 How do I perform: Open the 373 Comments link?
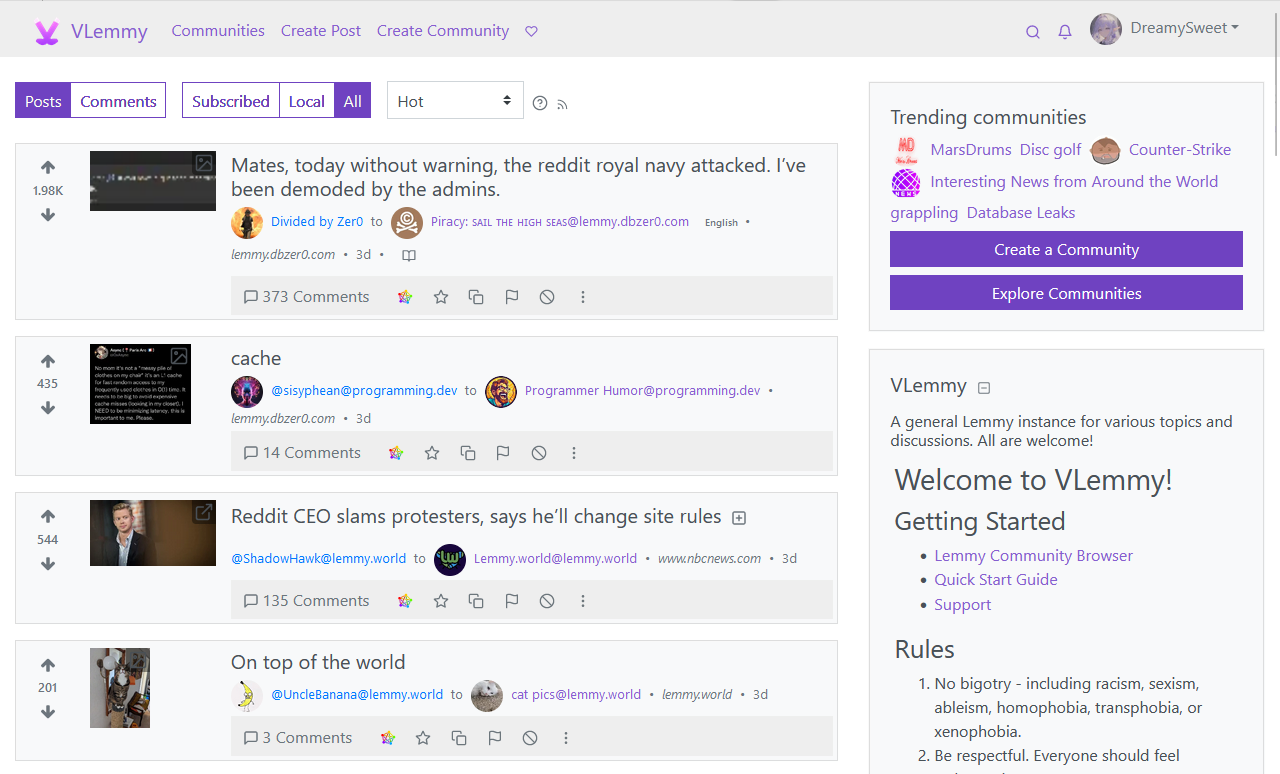coord(306,297)
